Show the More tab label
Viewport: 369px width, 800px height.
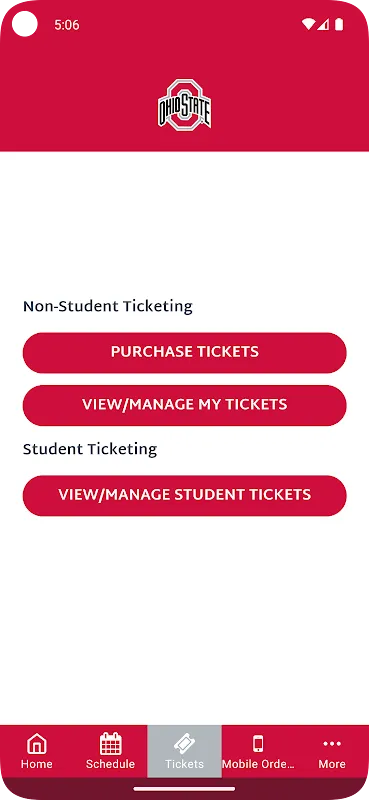tap(332, 764)
